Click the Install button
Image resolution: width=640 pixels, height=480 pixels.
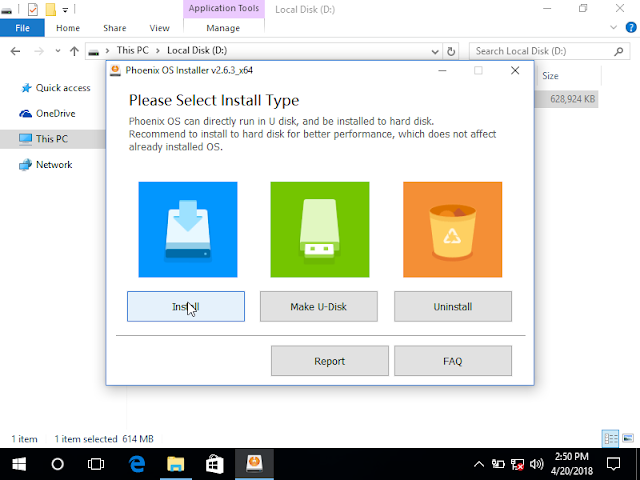186,307
